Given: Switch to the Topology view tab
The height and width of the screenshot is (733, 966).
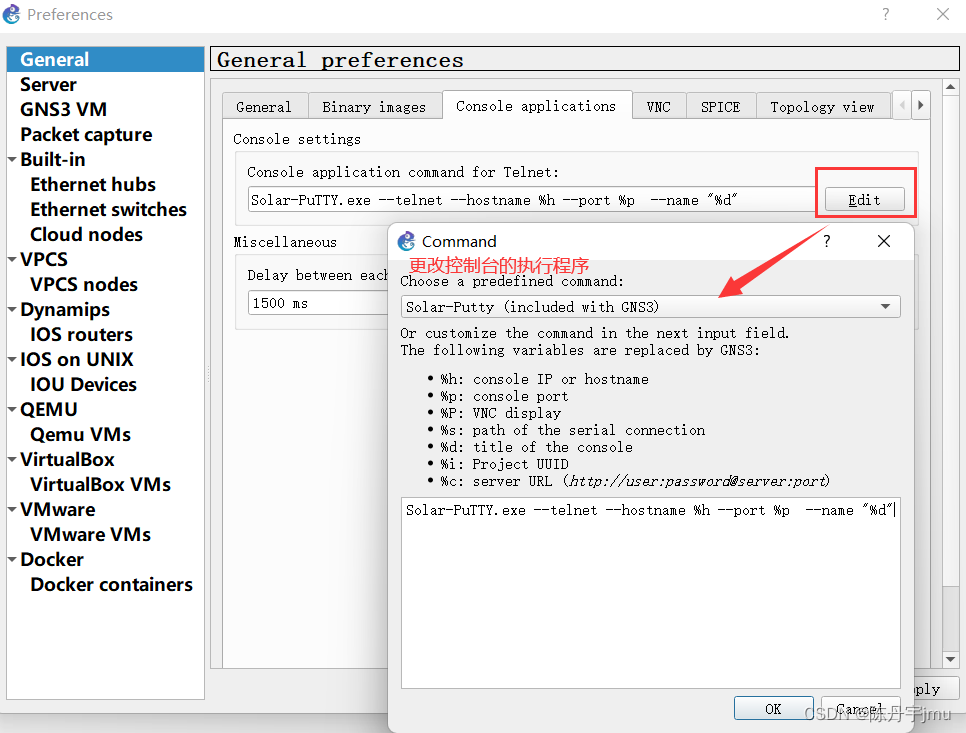Looking at the screenshot, I should click(822, 107).
